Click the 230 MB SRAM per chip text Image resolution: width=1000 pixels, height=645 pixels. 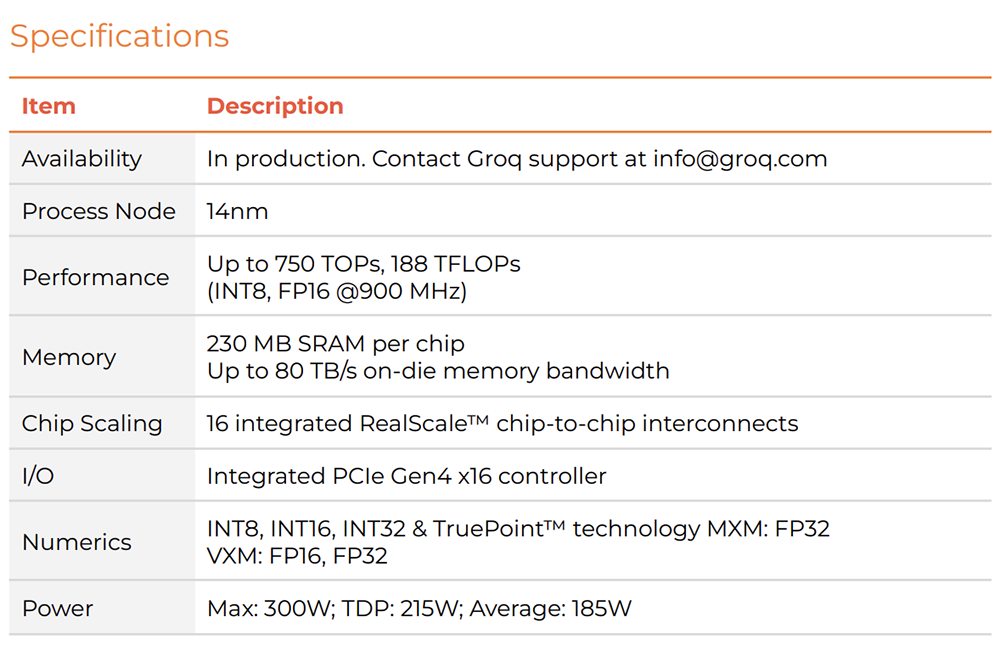336,344
